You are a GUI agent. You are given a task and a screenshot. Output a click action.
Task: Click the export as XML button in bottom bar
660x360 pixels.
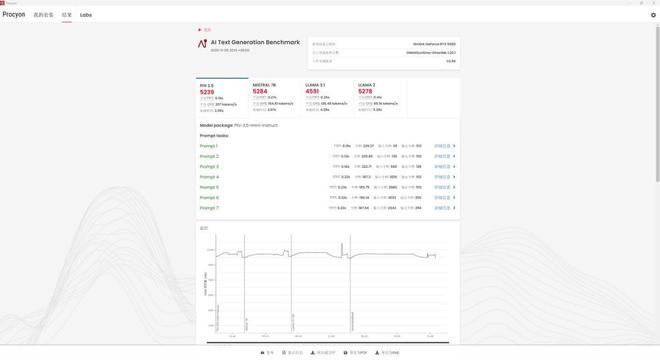point(387,352)
